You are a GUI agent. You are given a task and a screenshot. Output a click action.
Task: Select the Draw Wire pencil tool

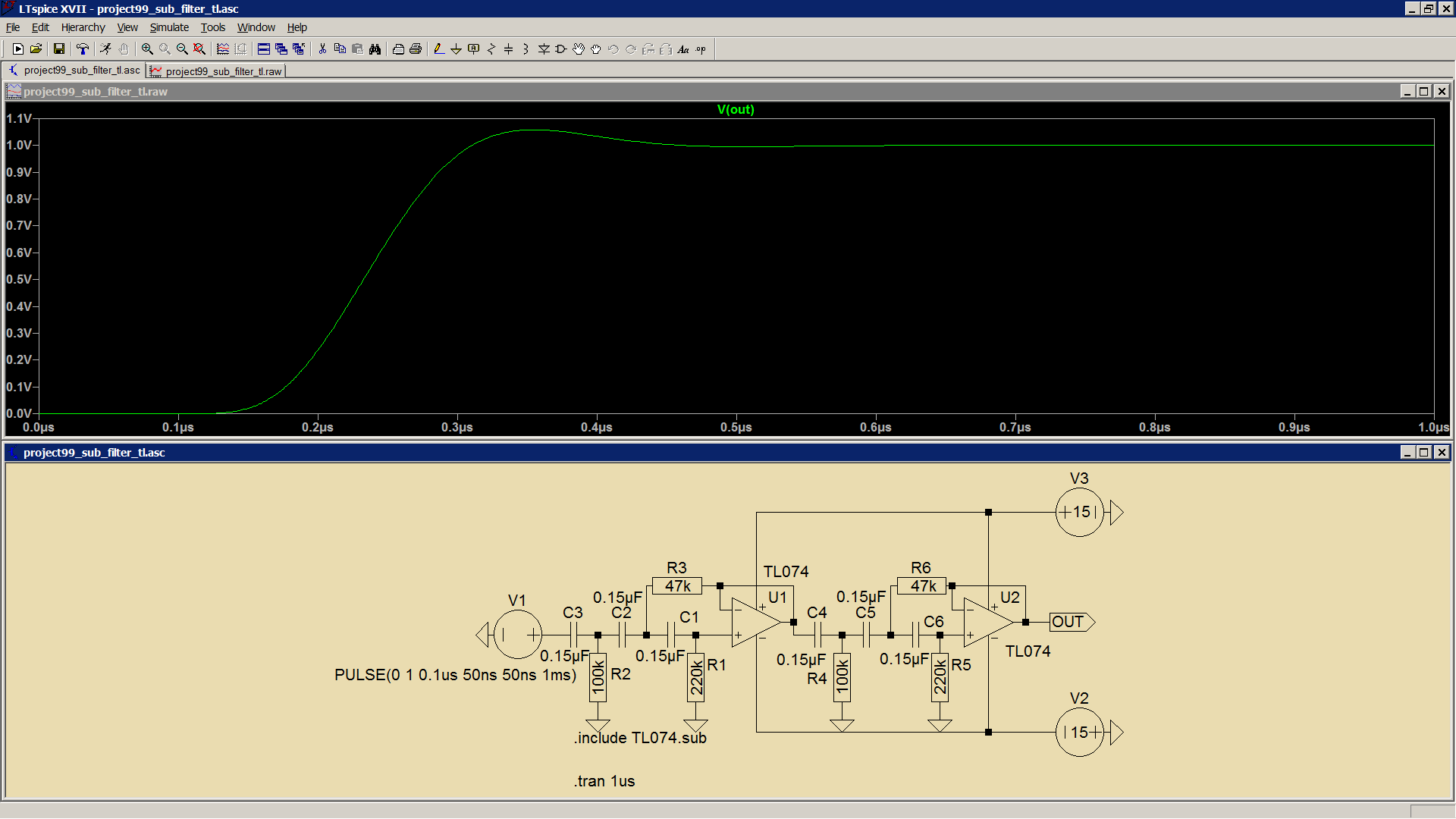(x=439, y=49)
